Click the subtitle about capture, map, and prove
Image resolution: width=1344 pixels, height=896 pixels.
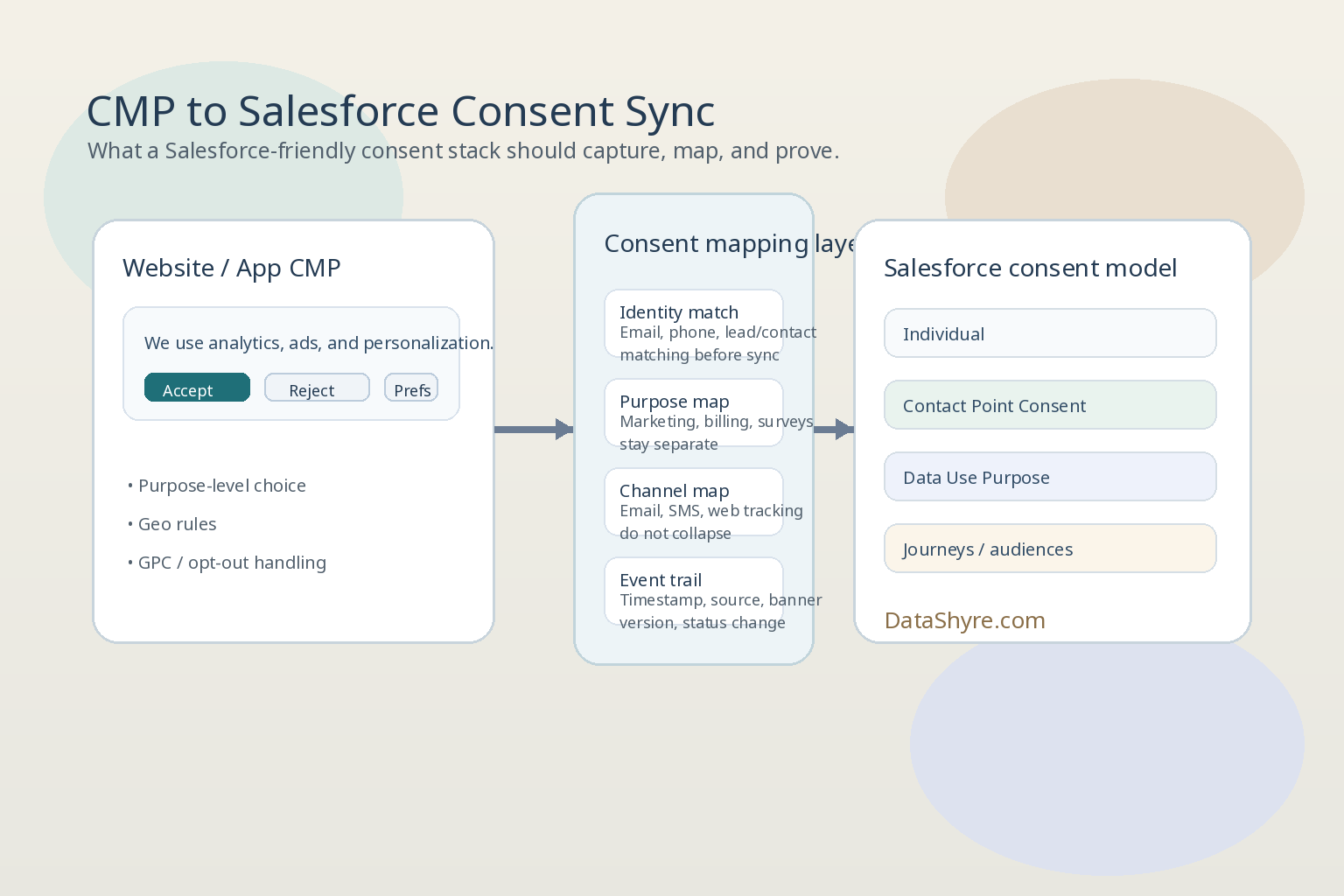[464, 150]
